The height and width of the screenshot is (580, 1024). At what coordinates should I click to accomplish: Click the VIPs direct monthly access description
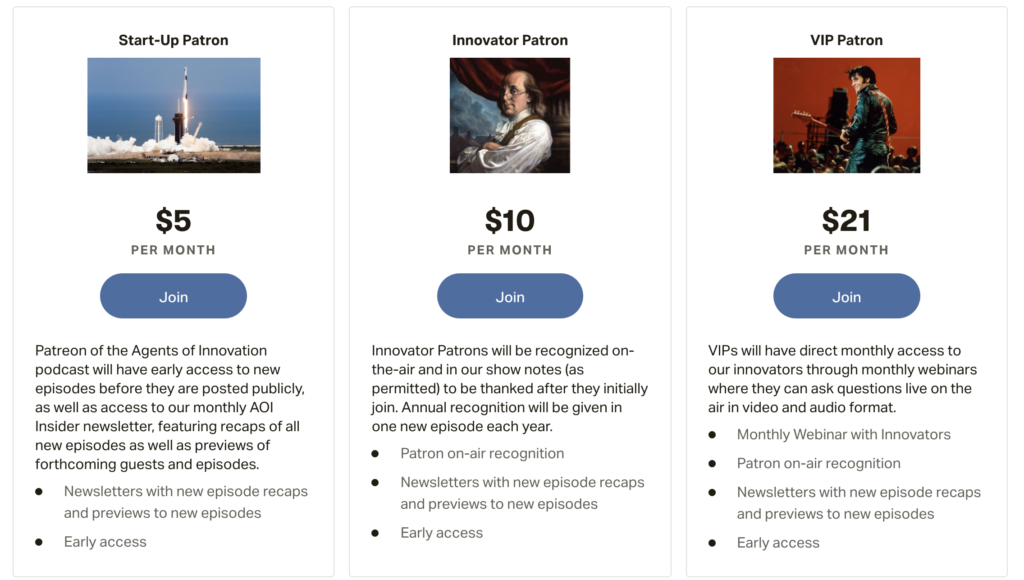point(842,379)
